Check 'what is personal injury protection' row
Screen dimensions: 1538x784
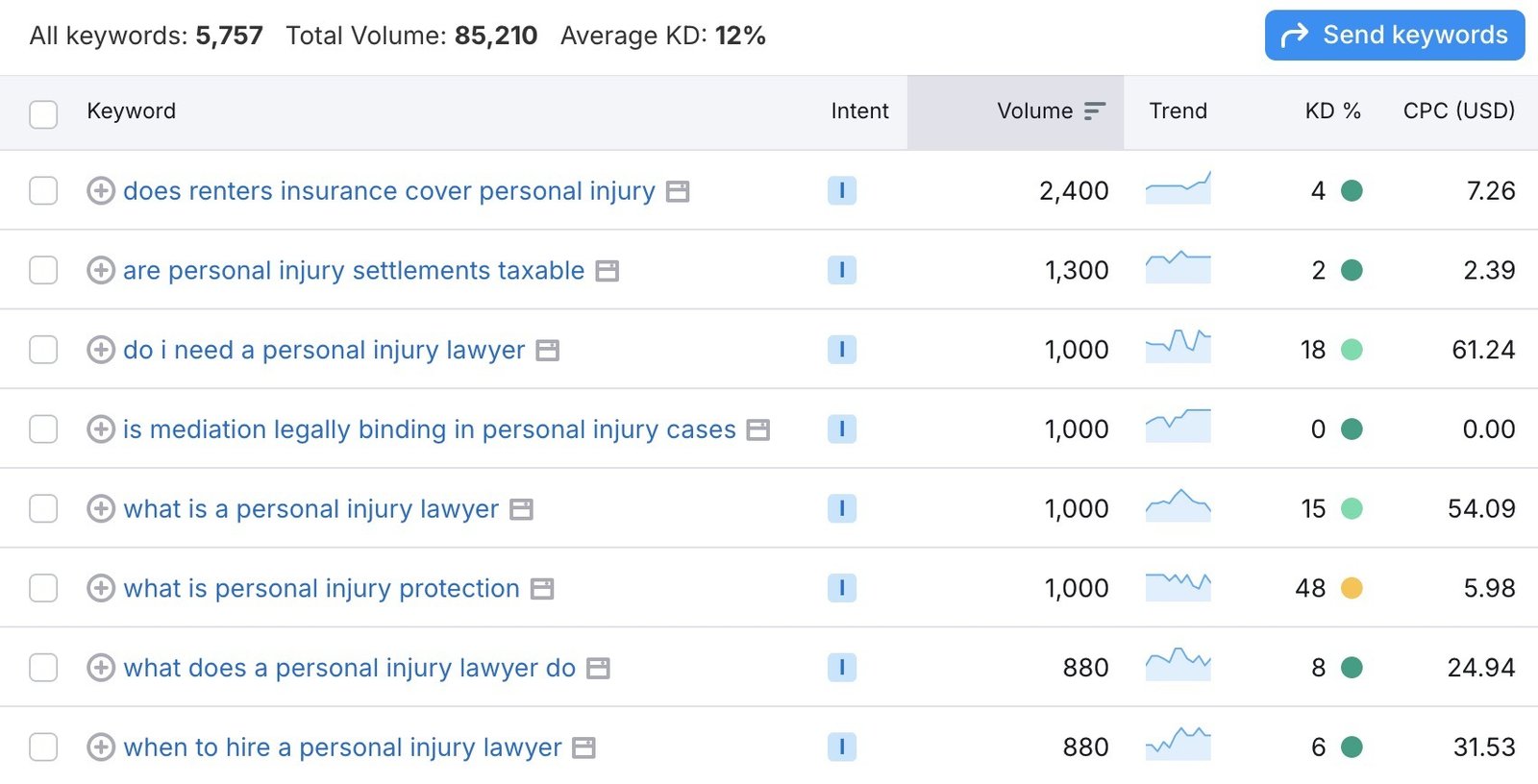pos(43,588)
